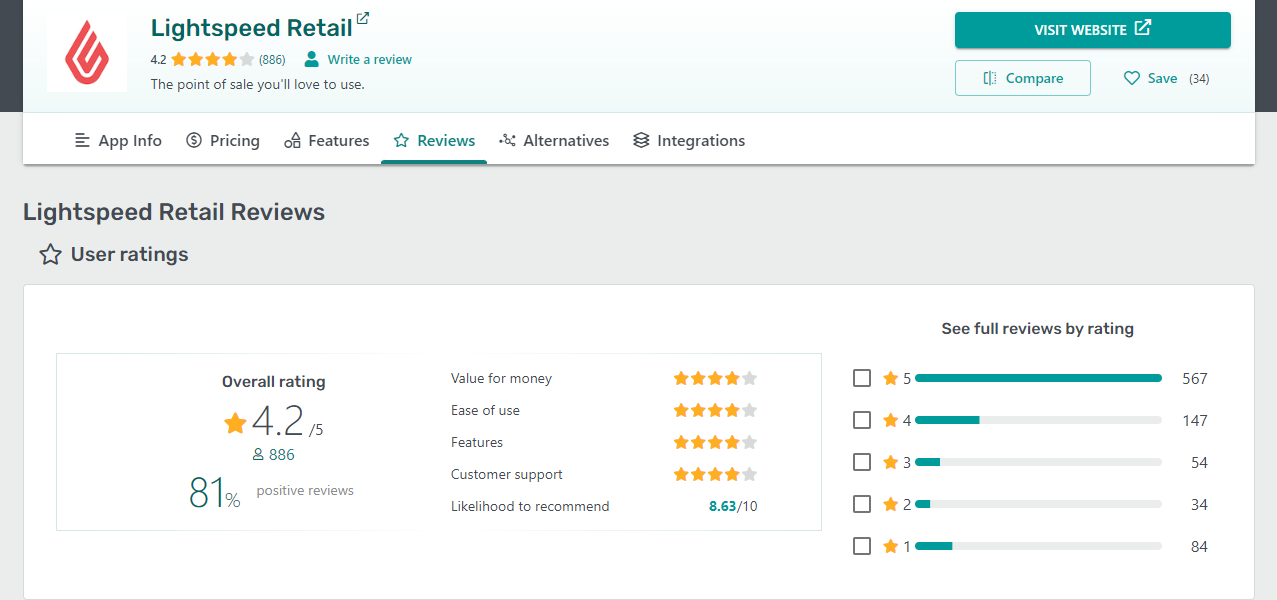Click the heart Save icon

[1132, 78]
